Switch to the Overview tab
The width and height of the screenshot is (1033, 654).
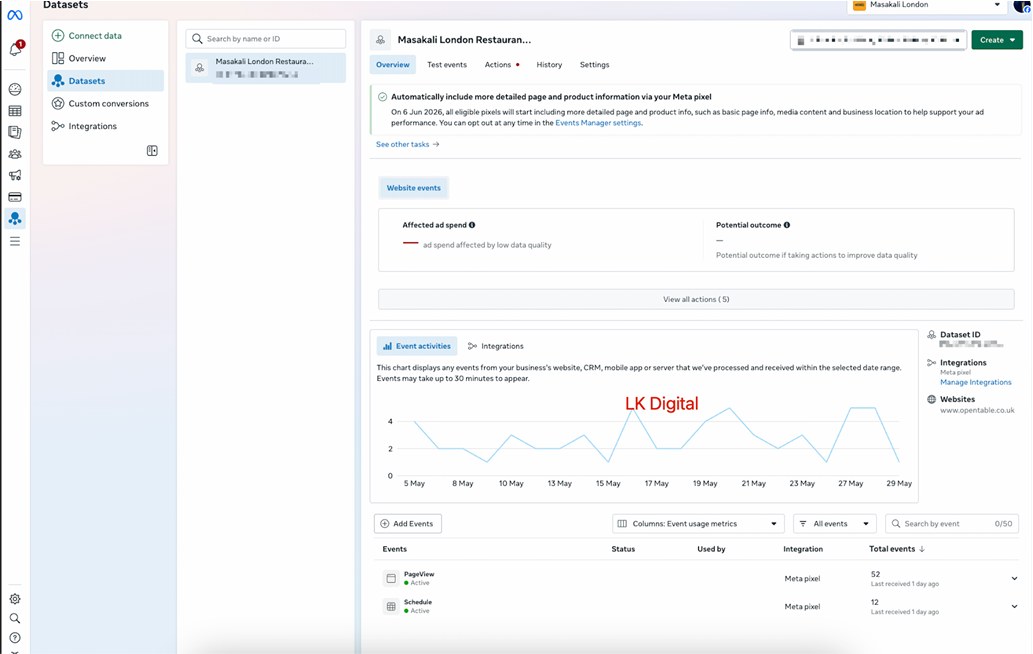(x=393, y=65)
